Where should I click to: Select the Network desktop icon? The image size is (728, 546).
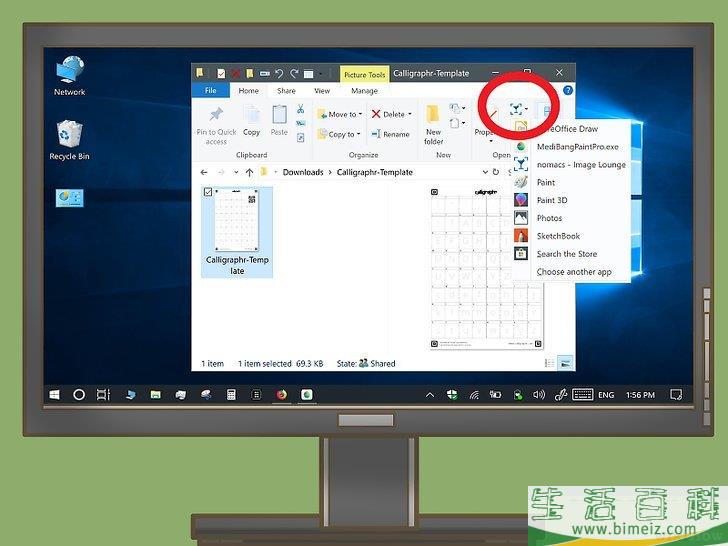click(70, 76)
